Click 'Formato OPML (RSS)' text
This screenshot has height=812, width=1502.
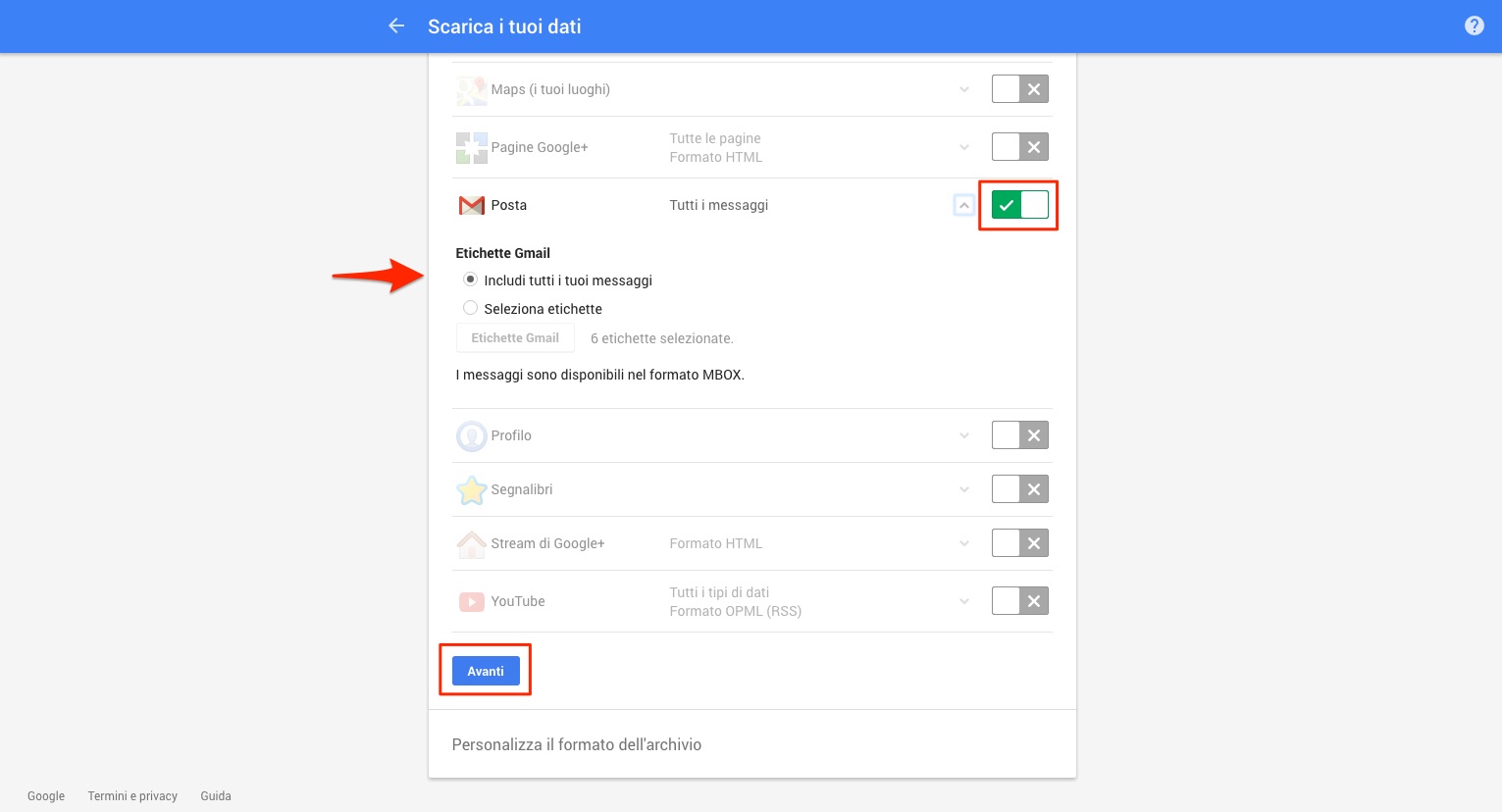(x=736, y=611)
